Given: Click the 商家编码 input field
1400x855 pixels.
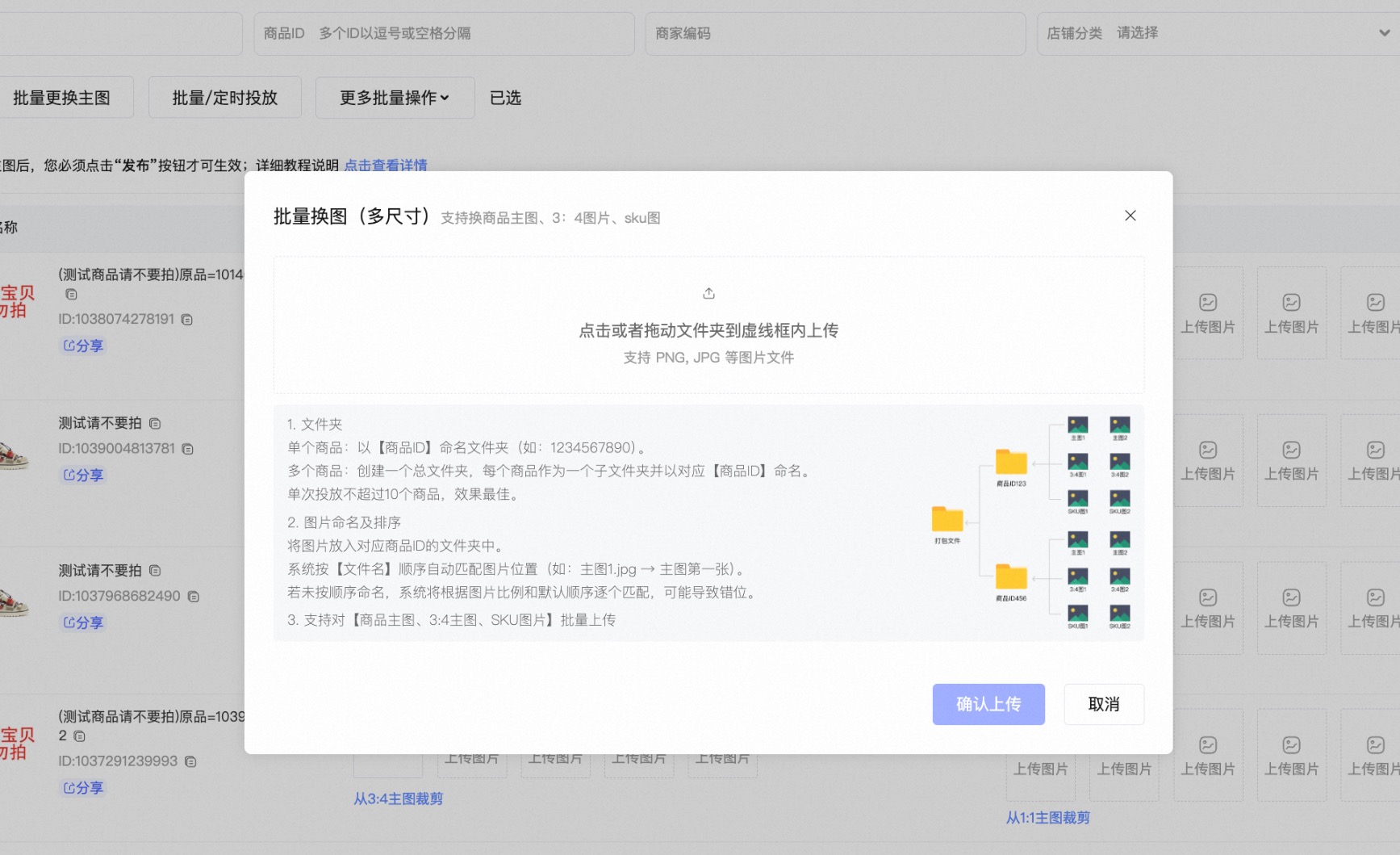Looking at the screenshot, I should tap(835, 33).
